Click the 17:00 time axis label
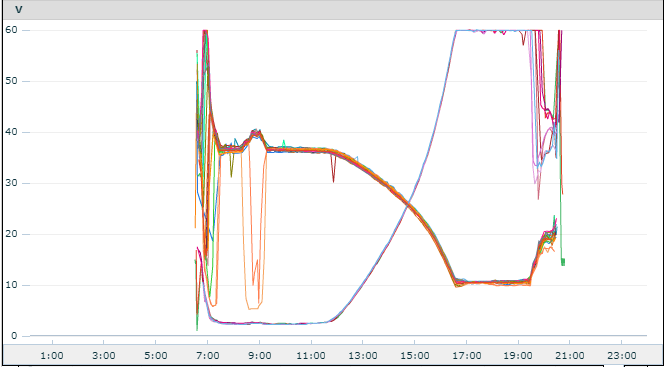 coord(466,355)
